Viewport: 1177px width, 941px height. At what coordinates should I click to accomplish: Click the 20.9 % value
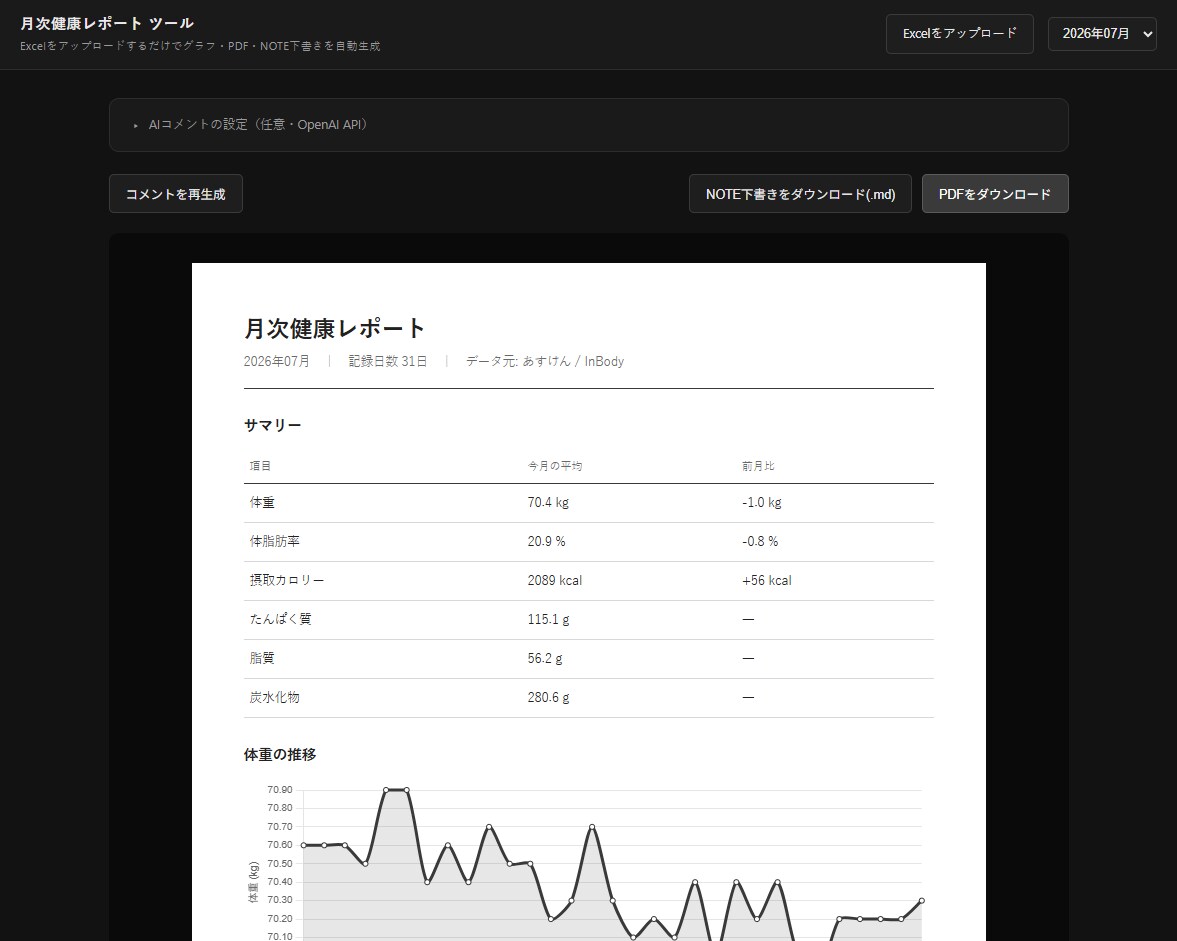pos(546,542)
